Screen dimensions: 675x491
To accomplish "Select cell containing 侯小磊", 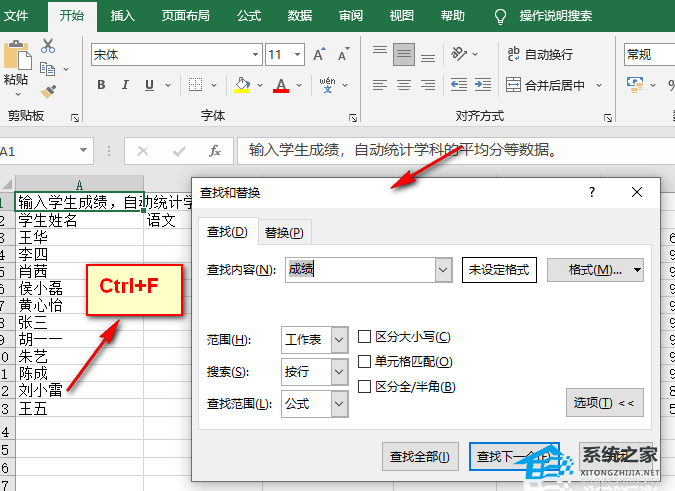I will (79, 288).
